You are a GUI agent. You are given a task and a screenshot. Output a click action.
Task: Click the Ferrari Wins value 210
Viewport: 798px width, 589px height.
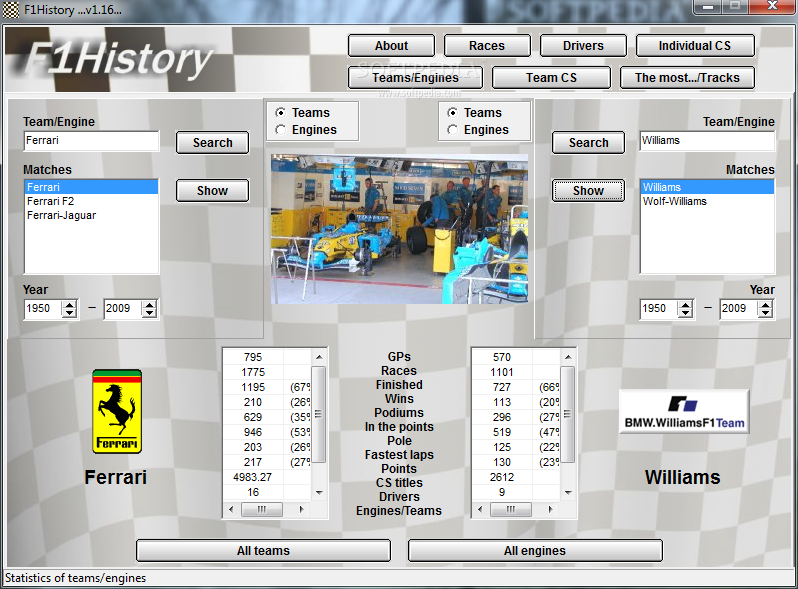tap(253, 402)
